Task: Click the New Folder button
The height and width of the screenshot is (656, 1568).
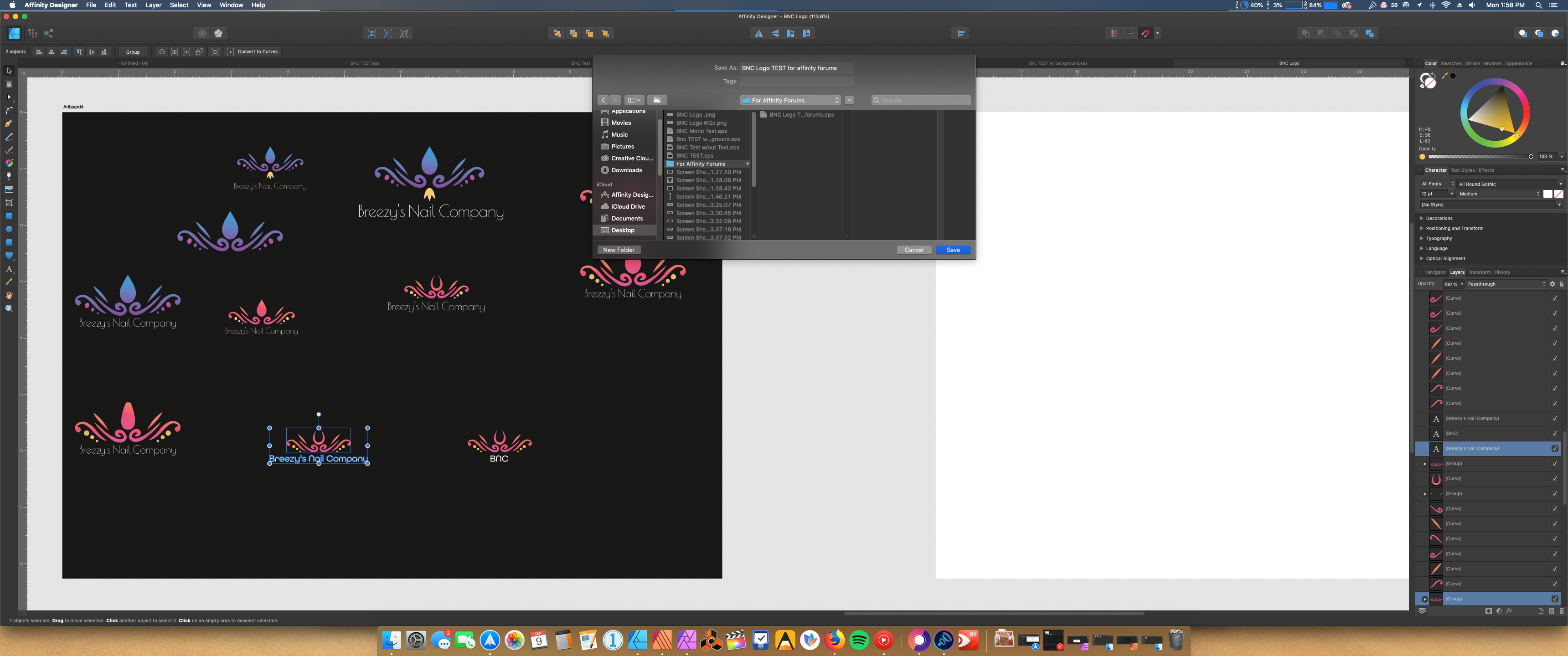Action: 619,250
